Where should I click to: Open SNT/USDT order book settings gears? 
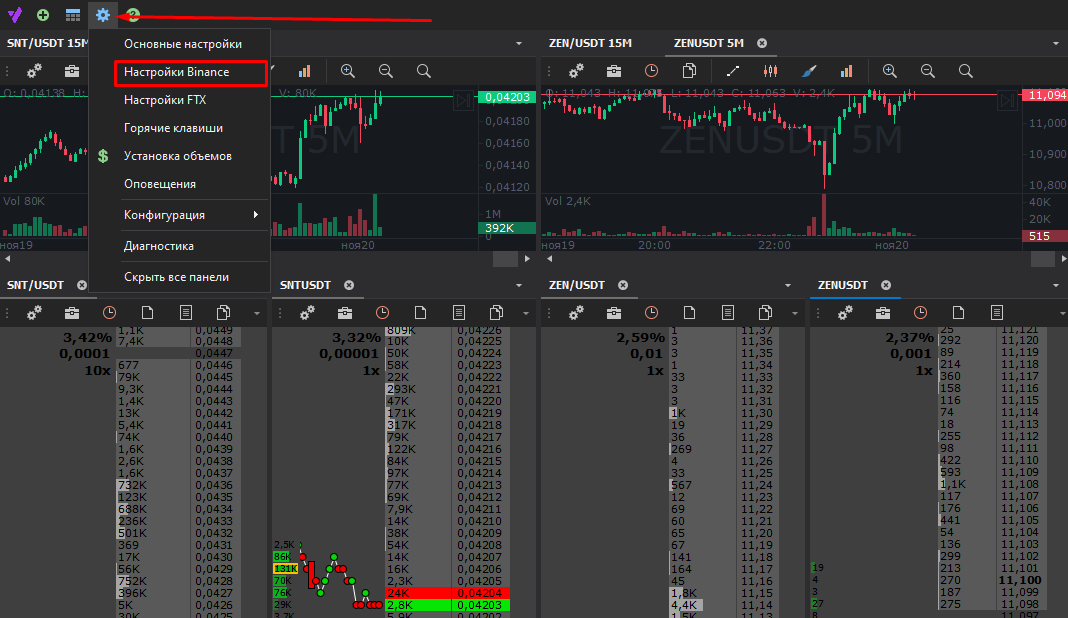tap(34, 313)
